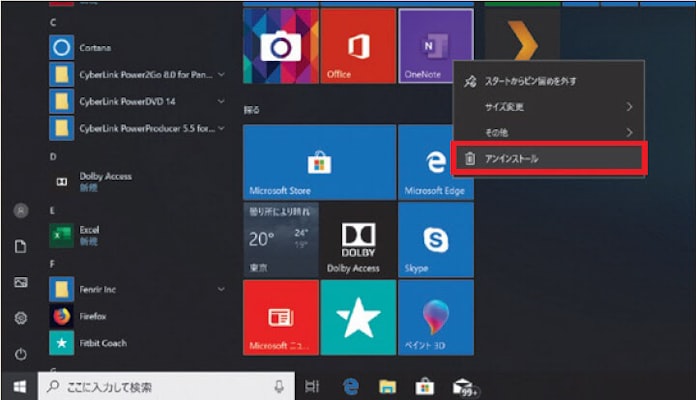This screenshot has width=696, height=400.
Task: Open CyberLink PowerDVD 14 folder icon
Action: tap(61, 101)
